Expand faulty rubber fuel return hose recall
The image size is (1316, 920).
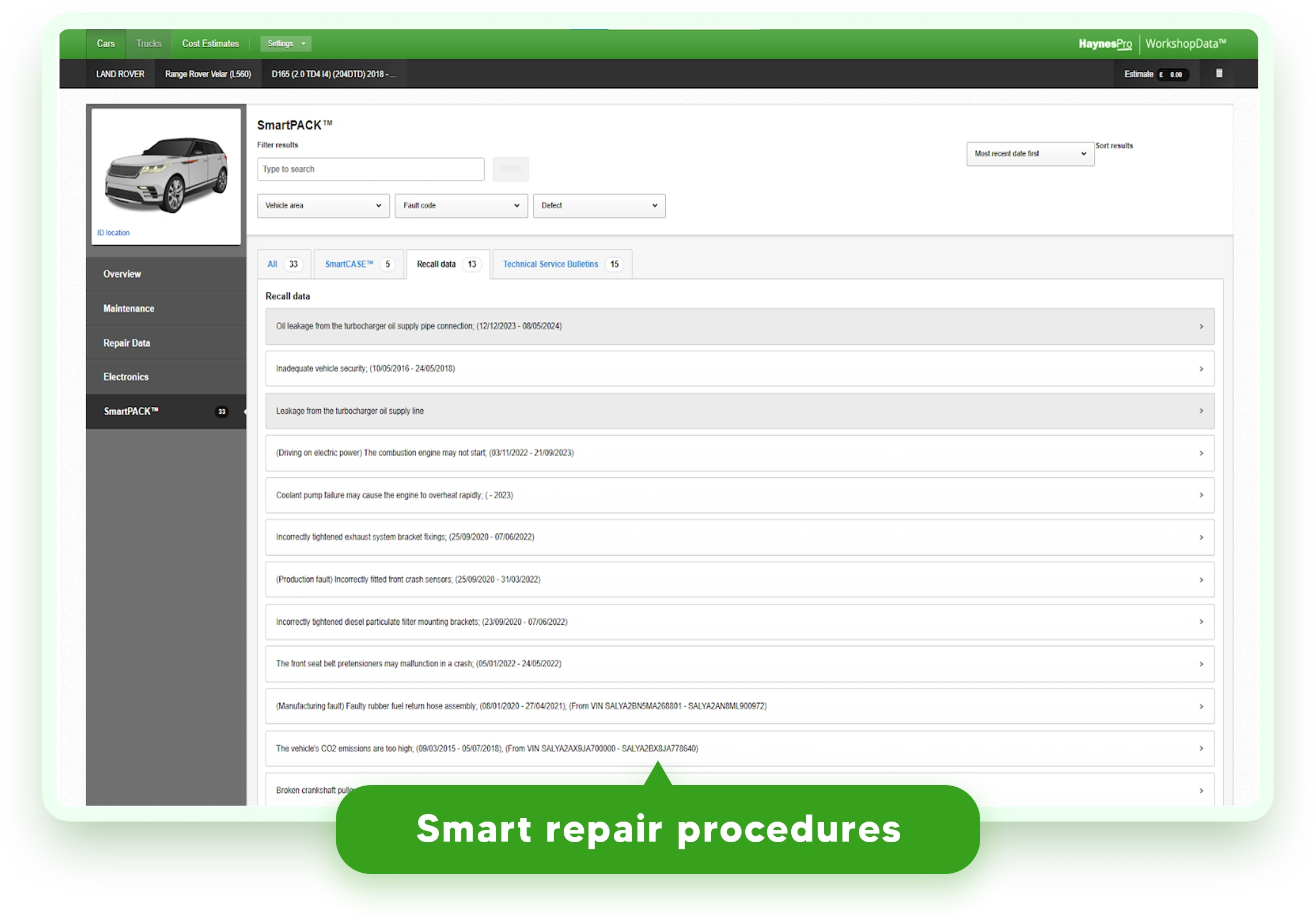[739, 707]
